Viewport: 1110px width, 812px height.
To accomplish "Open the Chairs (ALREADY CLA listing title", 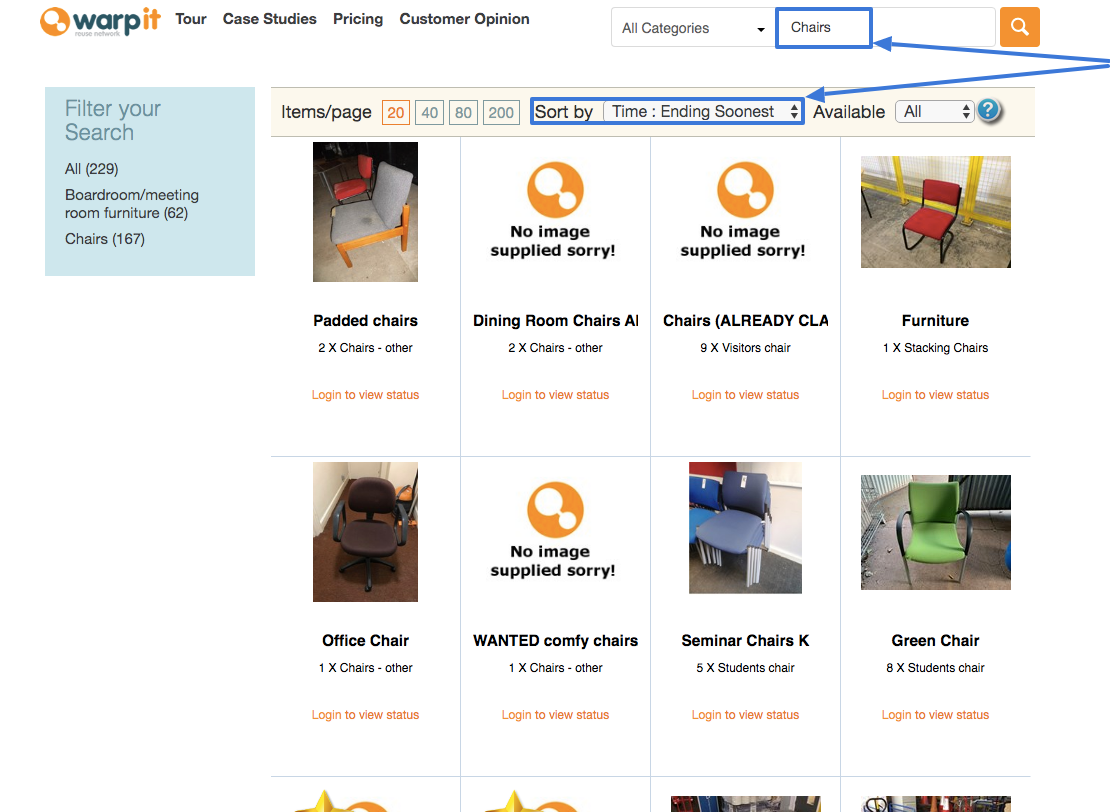I will (x=745, y=321).
